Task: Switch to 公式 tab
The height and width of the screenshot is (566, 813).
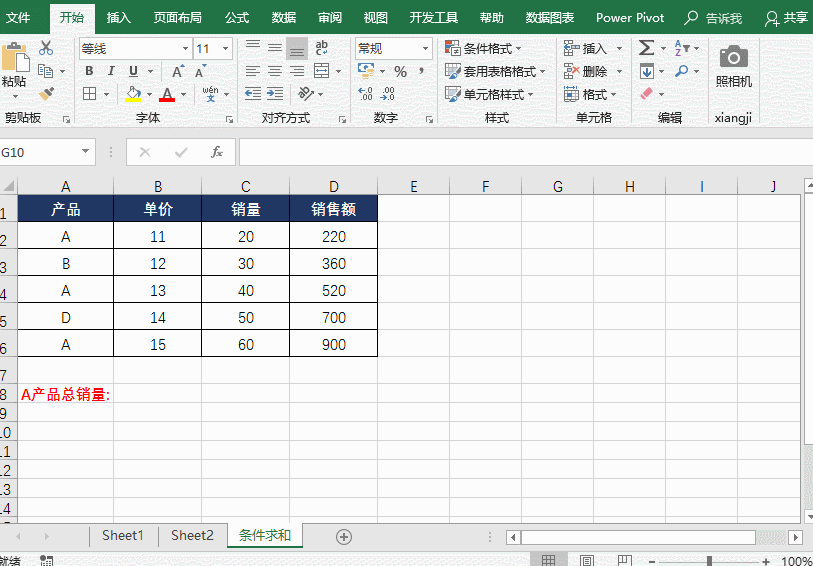Action: pos(237,18)
